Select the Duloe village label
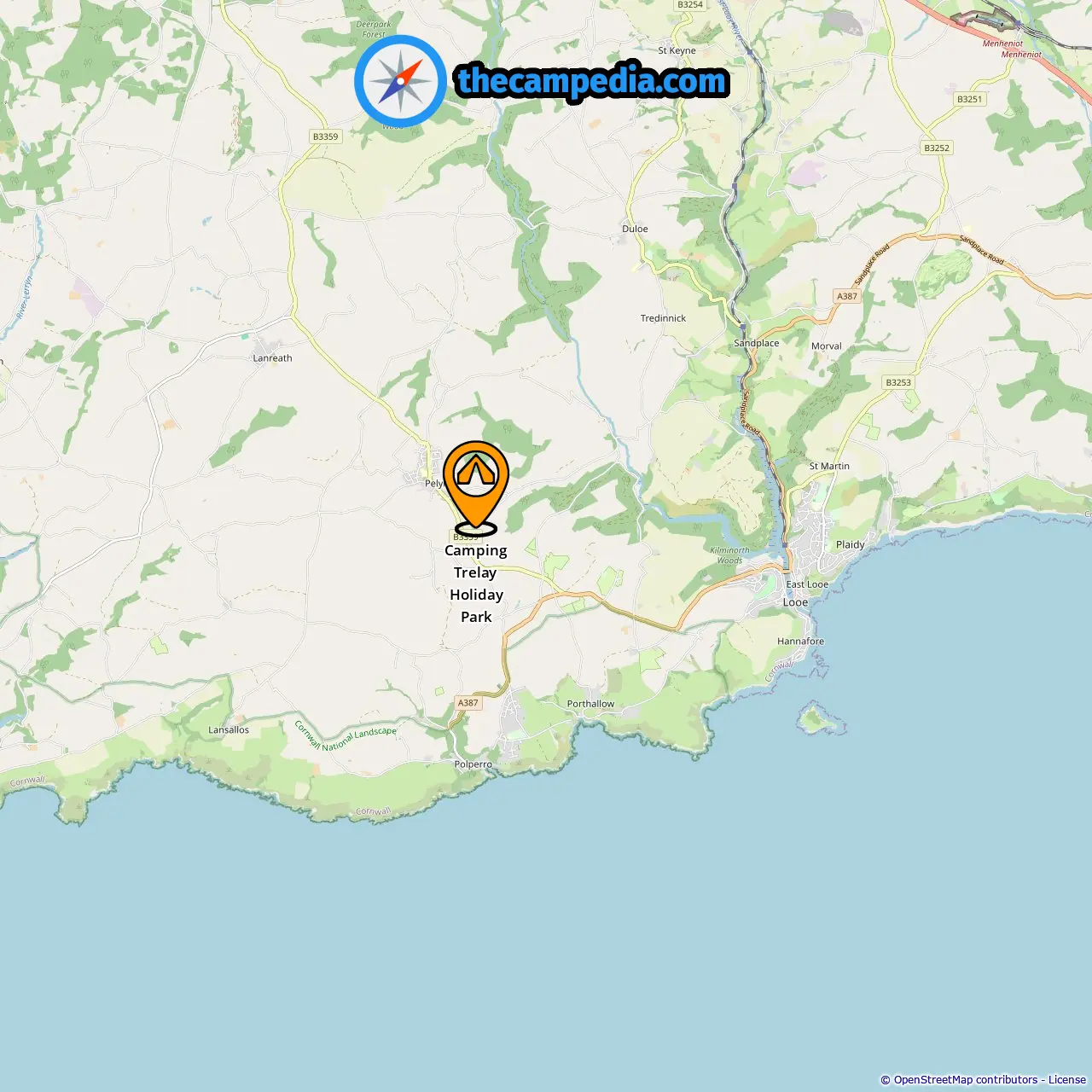Image resolution: width=1092 pixels, height=1092 pixels. click(635, 229)
